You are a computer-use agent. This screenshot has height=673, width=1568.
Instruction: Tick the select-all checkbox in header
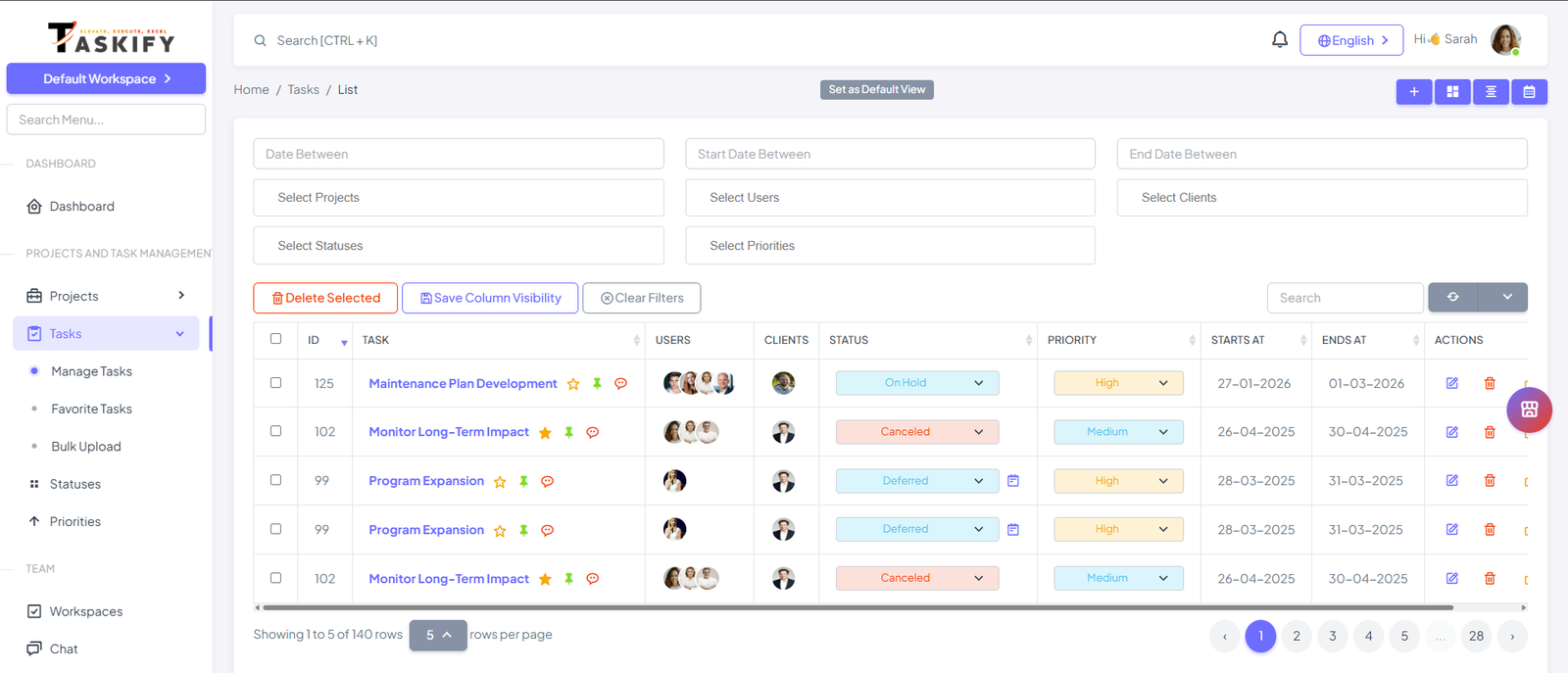point(275,339)
